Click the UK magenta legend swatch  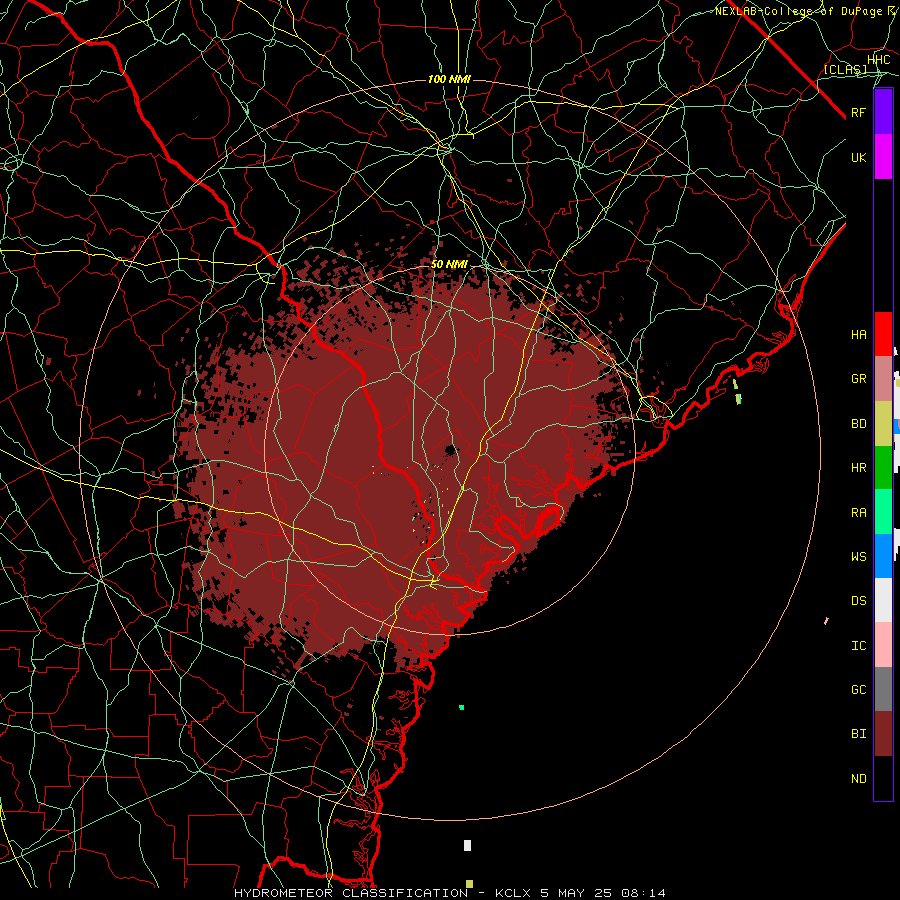click(x=883, y=157)
